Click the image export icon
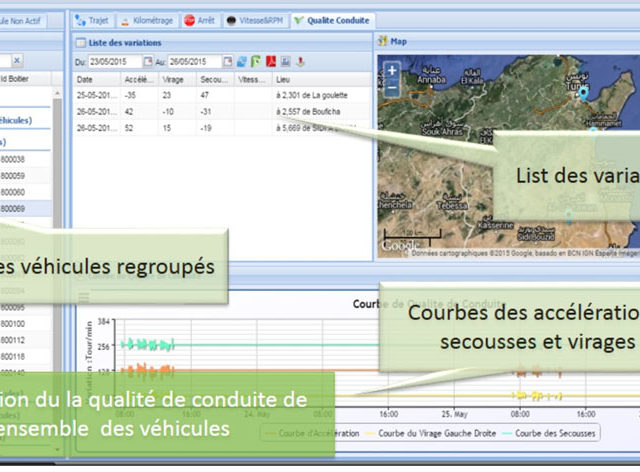The height and width of the screenshot is (472, 640). point(286,62)
